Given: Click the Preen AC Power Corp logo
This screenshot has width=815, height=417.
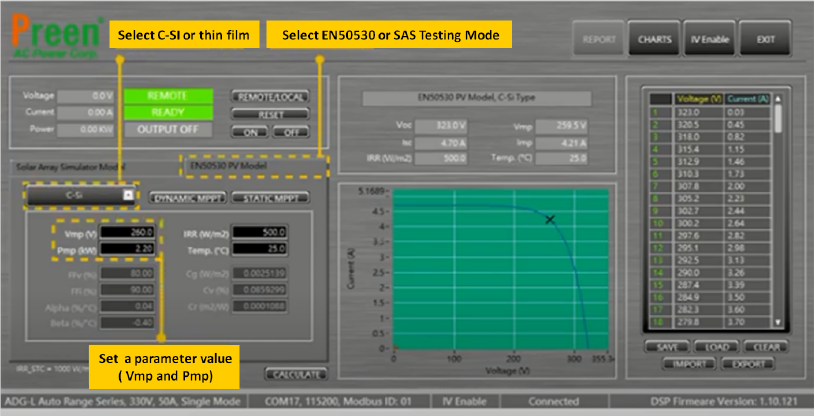Looking at the screenshot, I should (56, 36).
